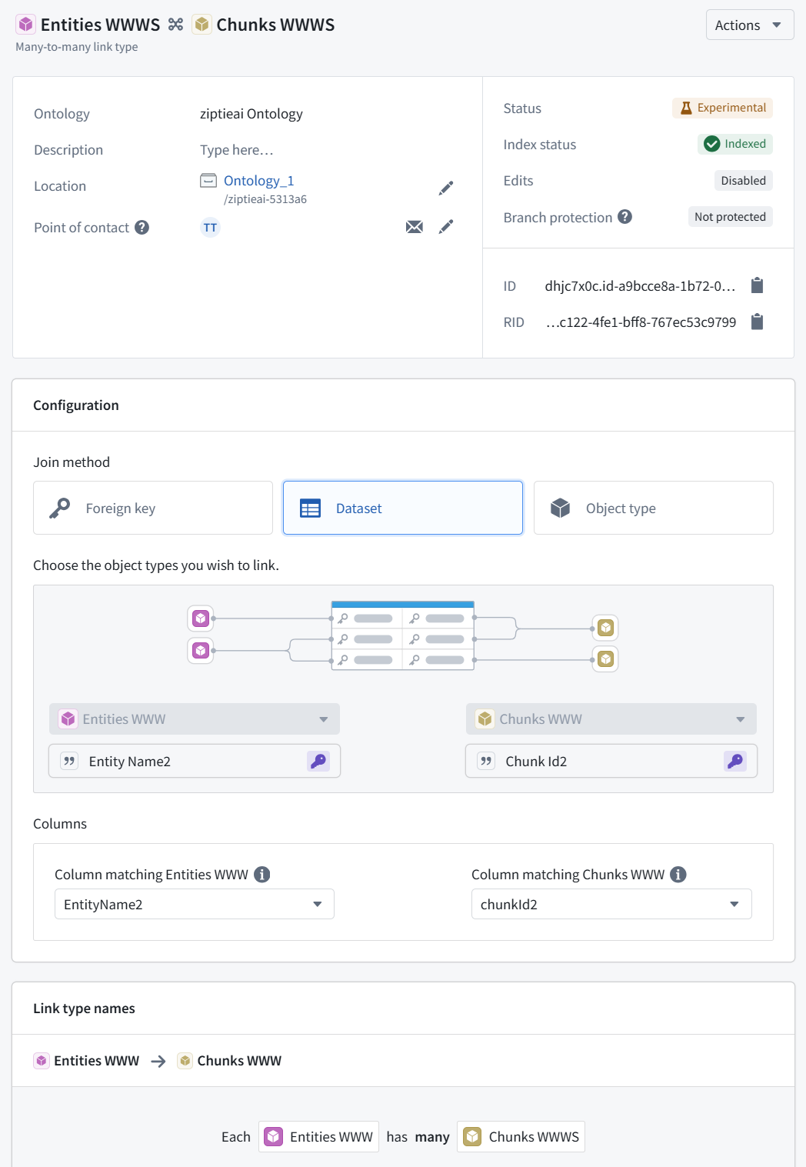This screenshot has width=806, height=1167.
Task: Select the Object type join method
Action: pyautogui.click(x=653, y=508)
